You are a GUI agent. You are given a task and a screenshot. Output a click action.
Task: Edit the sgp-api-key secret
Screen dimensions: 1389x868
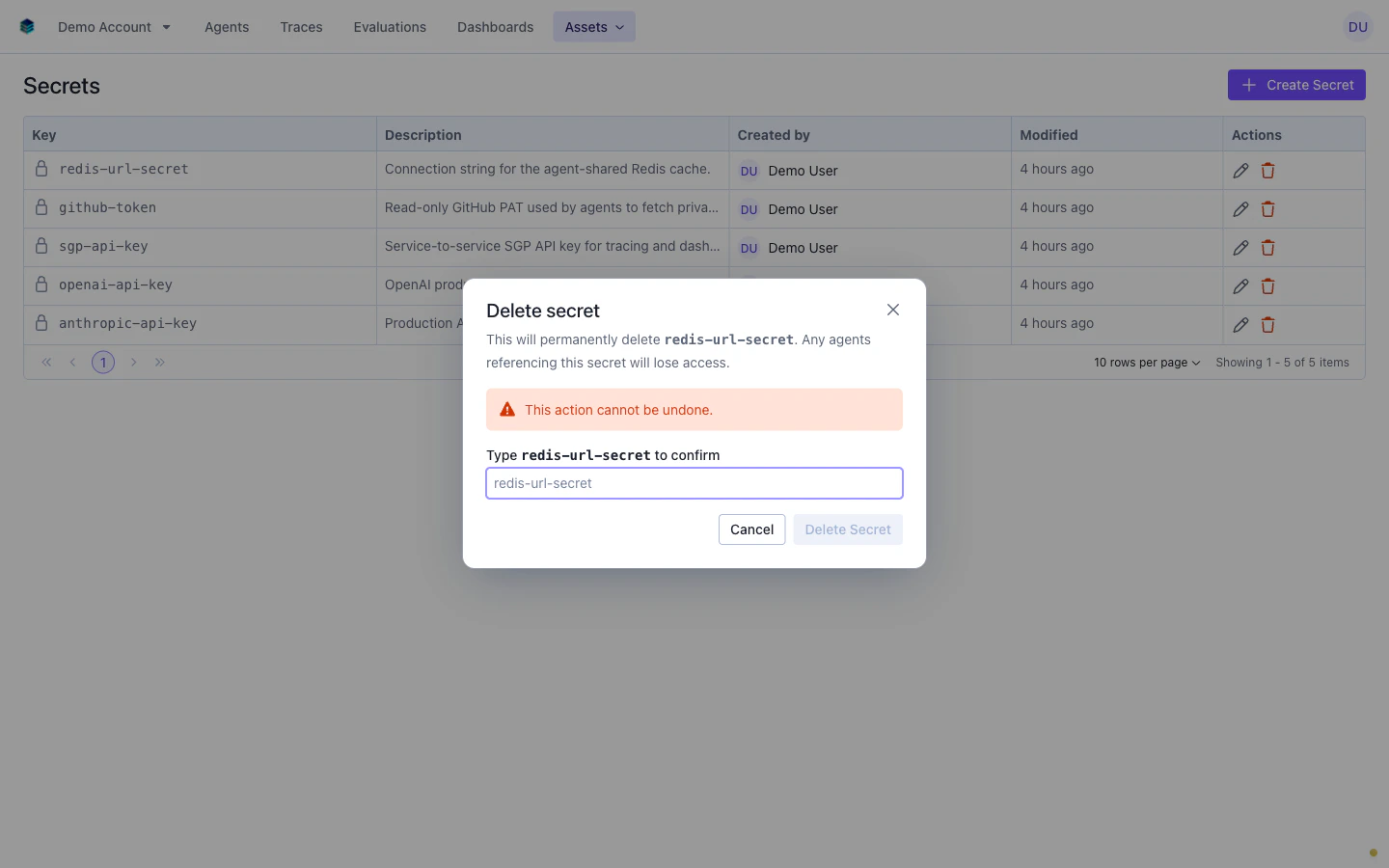tap(1240, 248)
